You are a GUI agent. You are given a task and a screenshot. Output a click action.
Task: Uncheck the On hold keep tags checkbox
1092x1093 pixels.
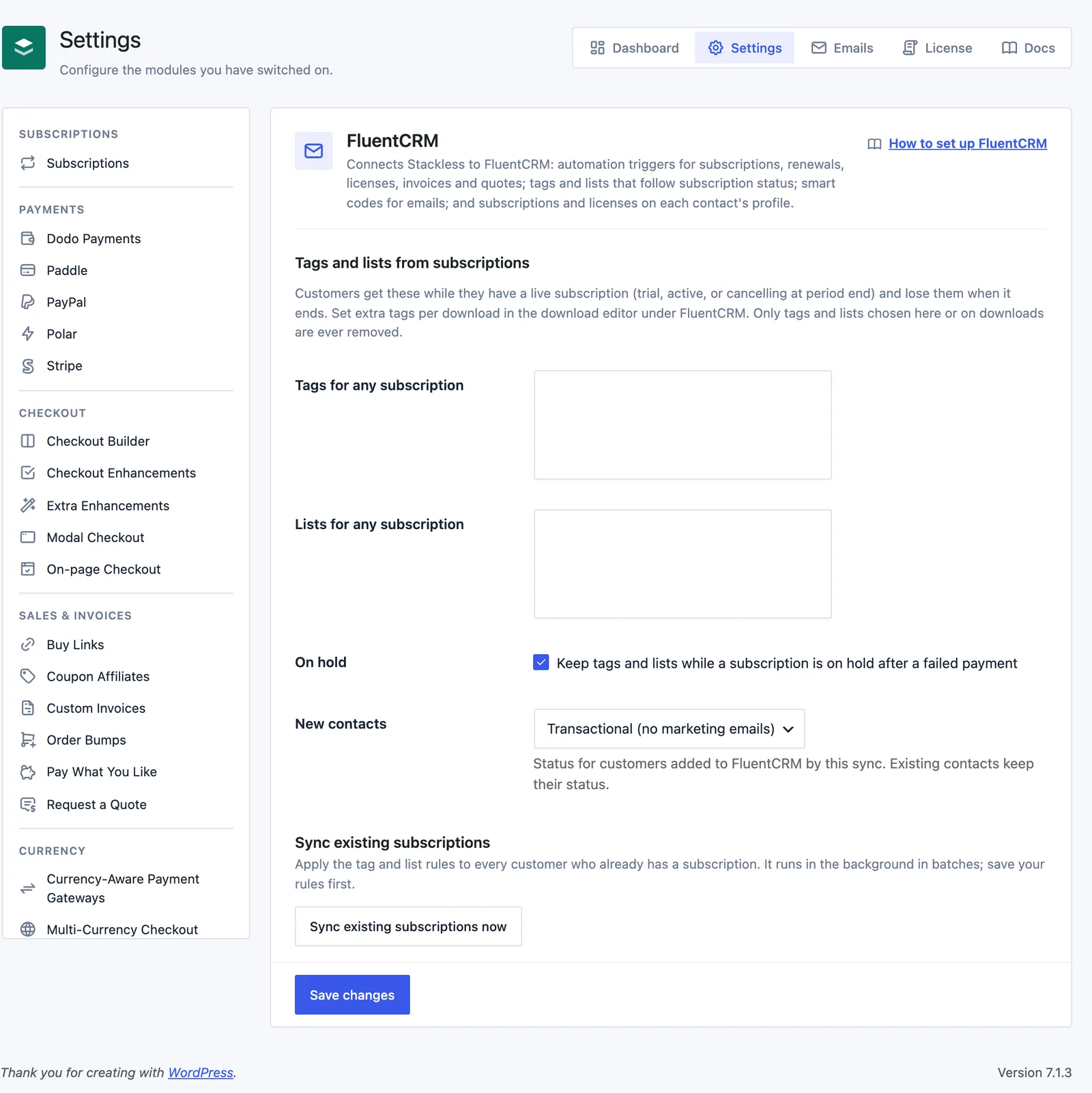click(x=541, y=662)
